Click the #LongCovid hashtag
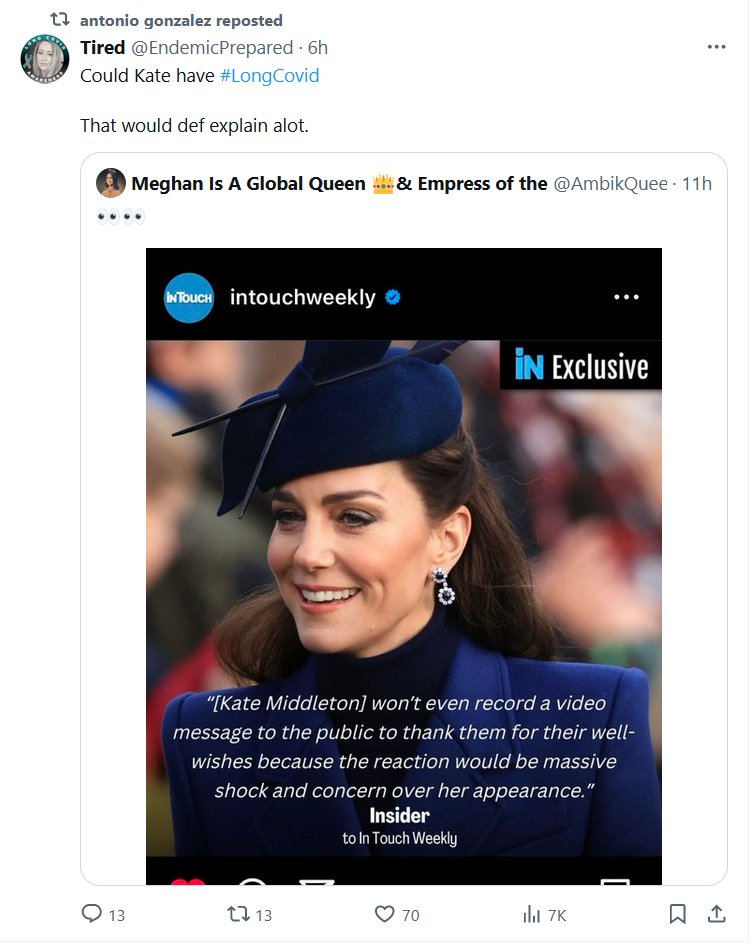754x944 pixels. (269, 76)
